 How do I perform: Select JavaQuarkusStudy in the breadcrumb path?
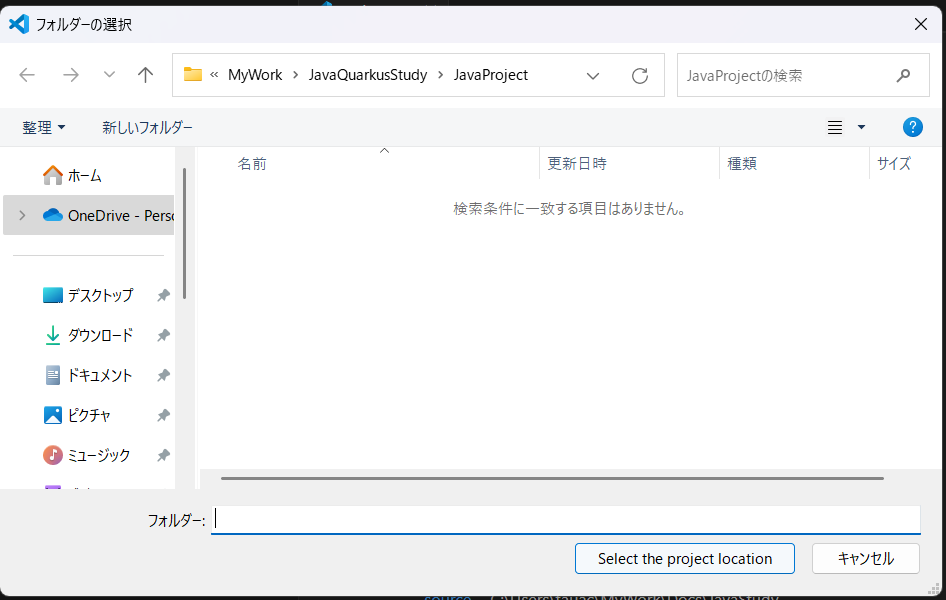368,75
